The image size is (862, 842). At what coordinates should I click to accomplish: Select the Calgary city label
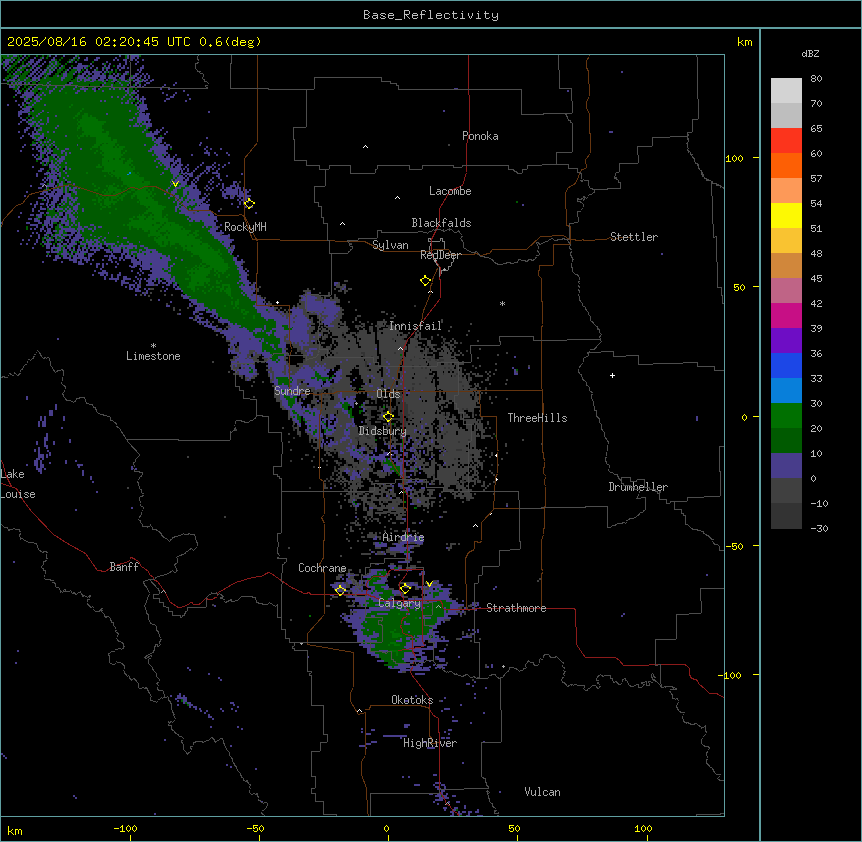400,603
